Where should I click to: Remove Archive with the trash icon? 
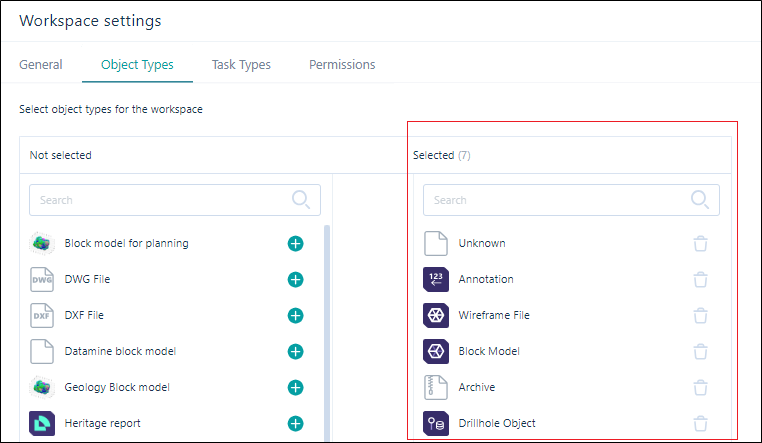tap(700, 387)
